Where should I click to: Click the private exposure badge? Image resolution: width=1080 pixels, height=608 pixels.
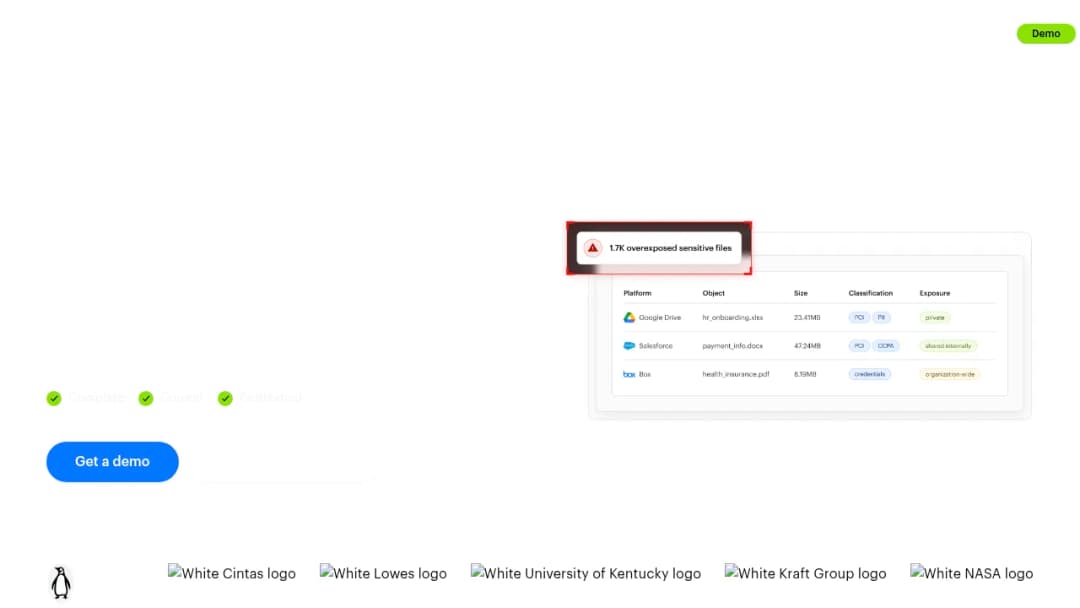(x=935, y=317)
